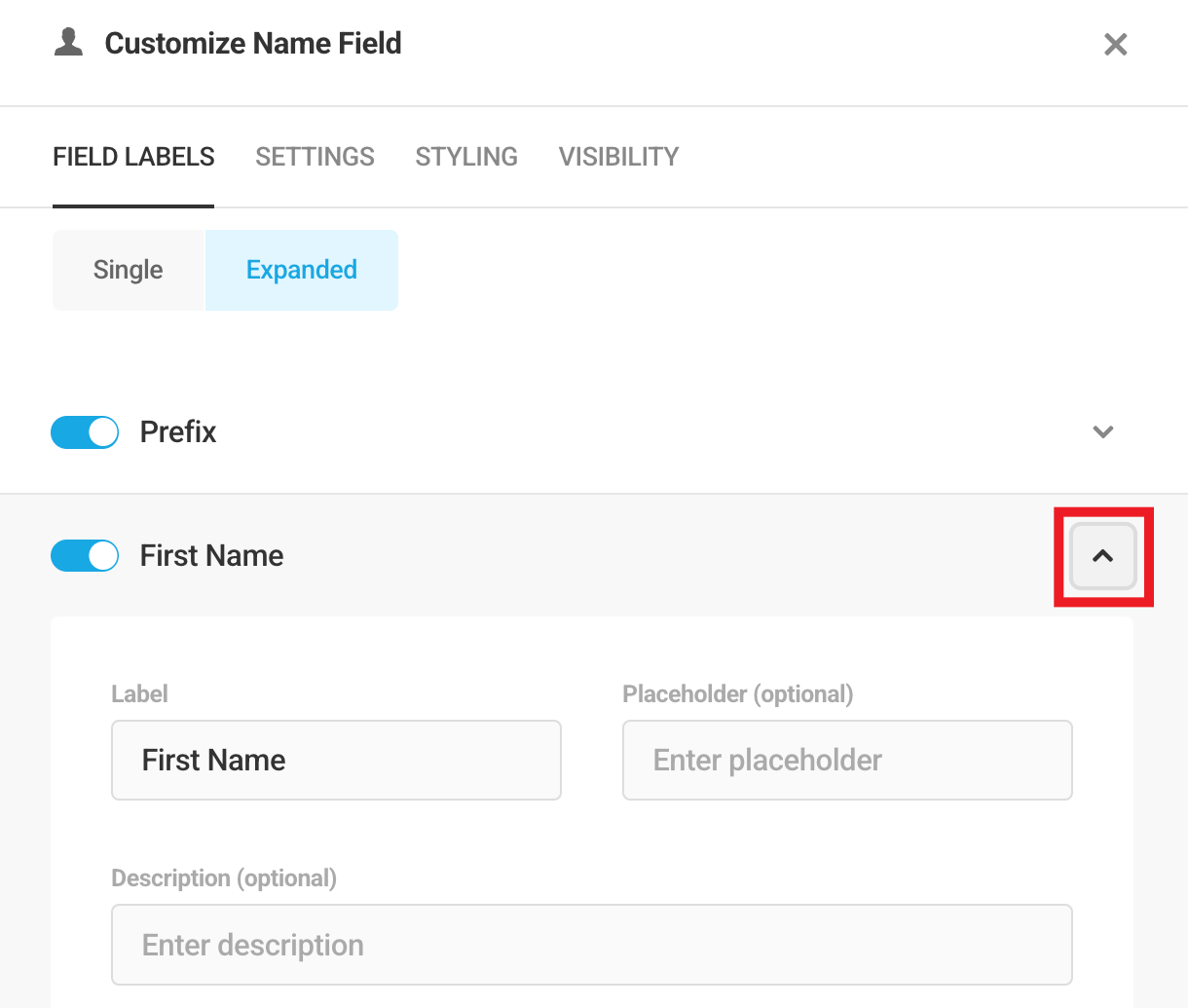Return to the FIELD LABELS tab
Viewport: 1188px width, 1008px height.
[132, 156]
